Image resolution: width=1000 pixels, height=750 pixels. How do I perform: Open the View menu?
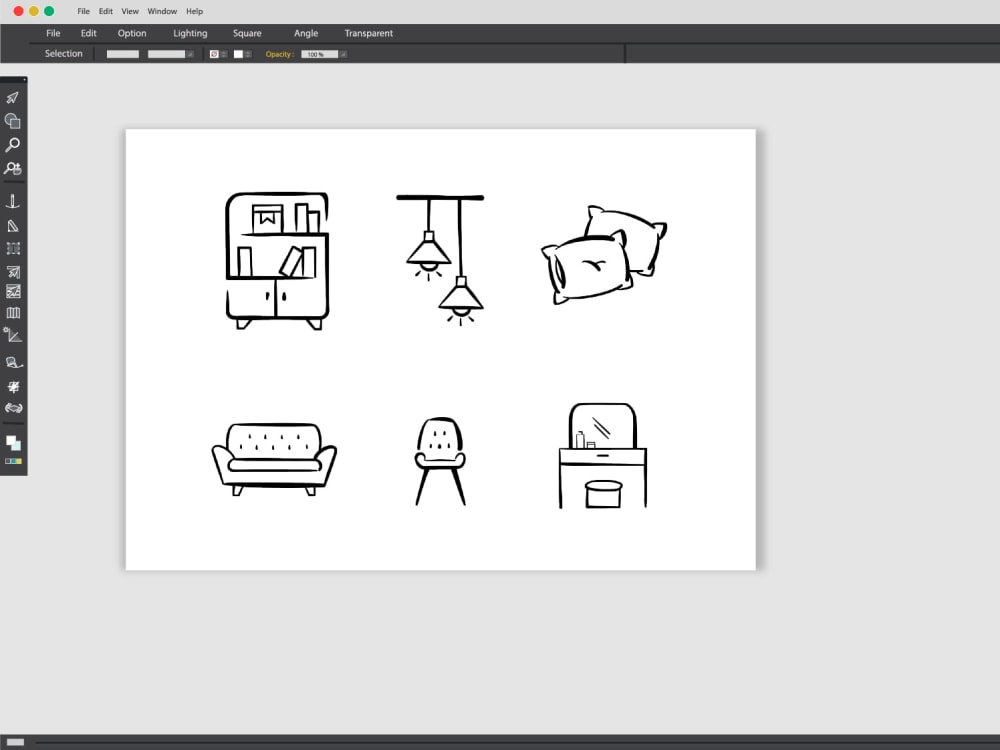click(x=130, y=11)
